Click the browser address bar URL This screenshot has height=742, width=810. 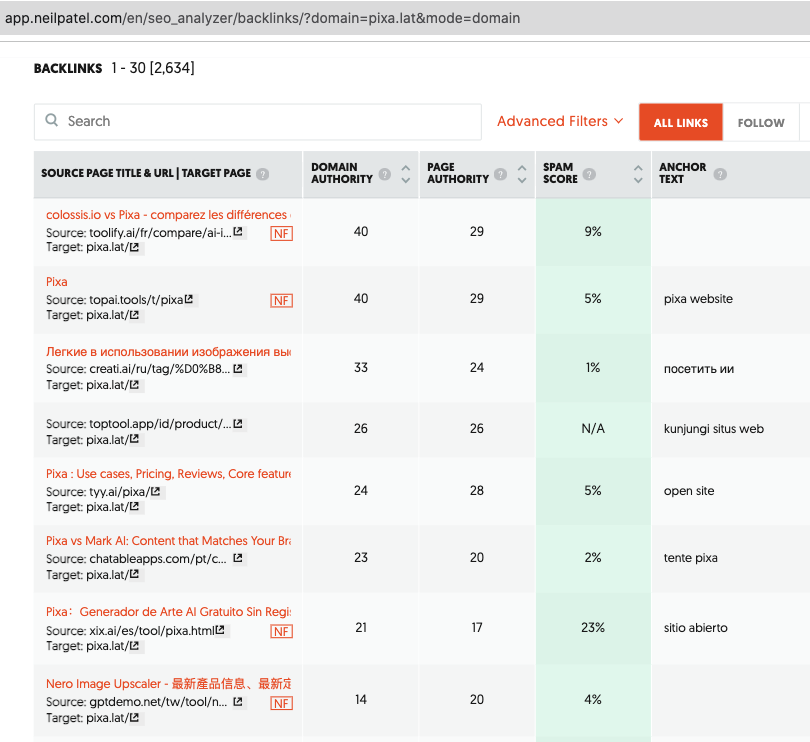263,18
